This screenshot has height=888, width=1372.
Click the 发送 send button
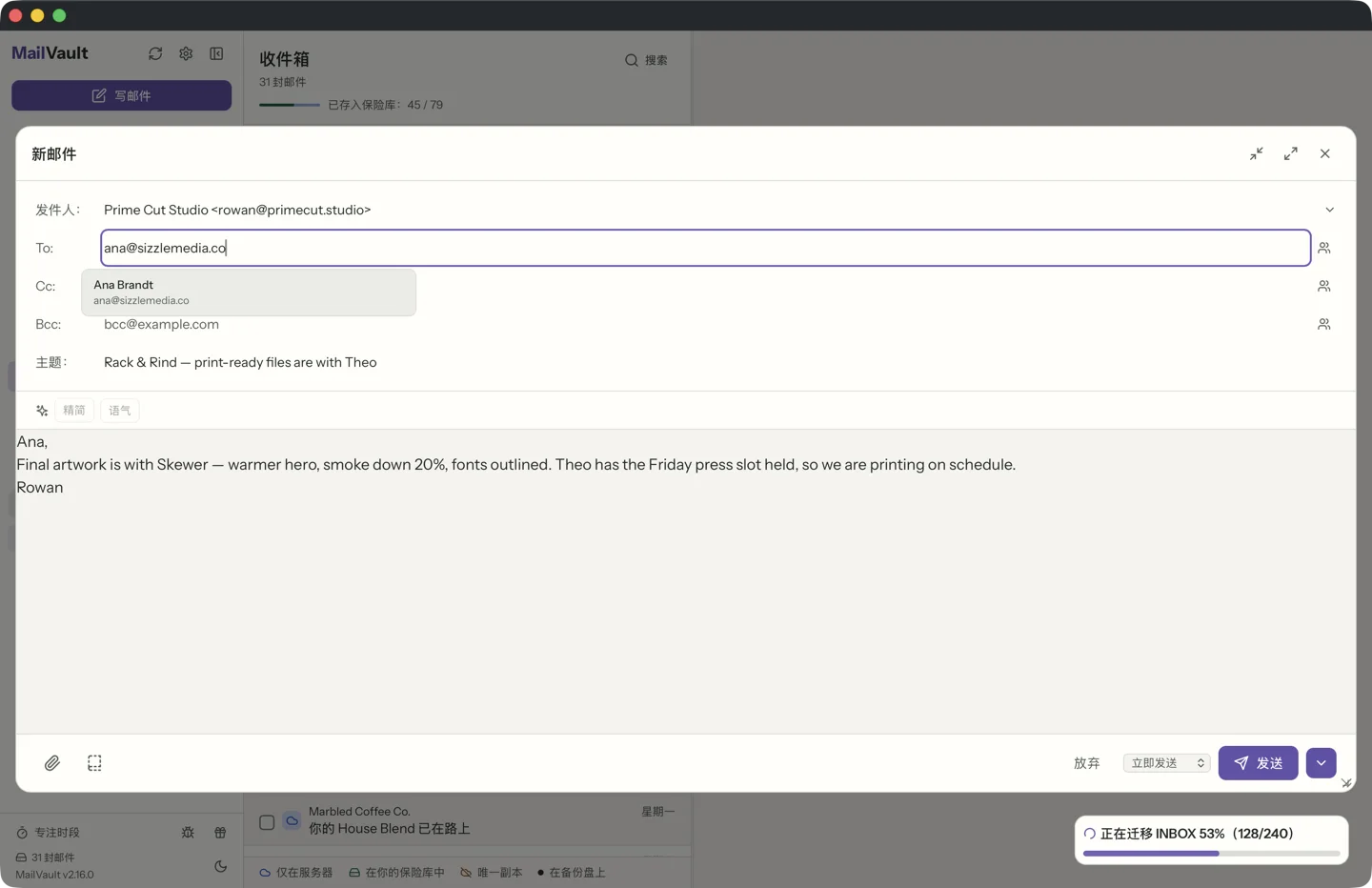coord(1258,763)
